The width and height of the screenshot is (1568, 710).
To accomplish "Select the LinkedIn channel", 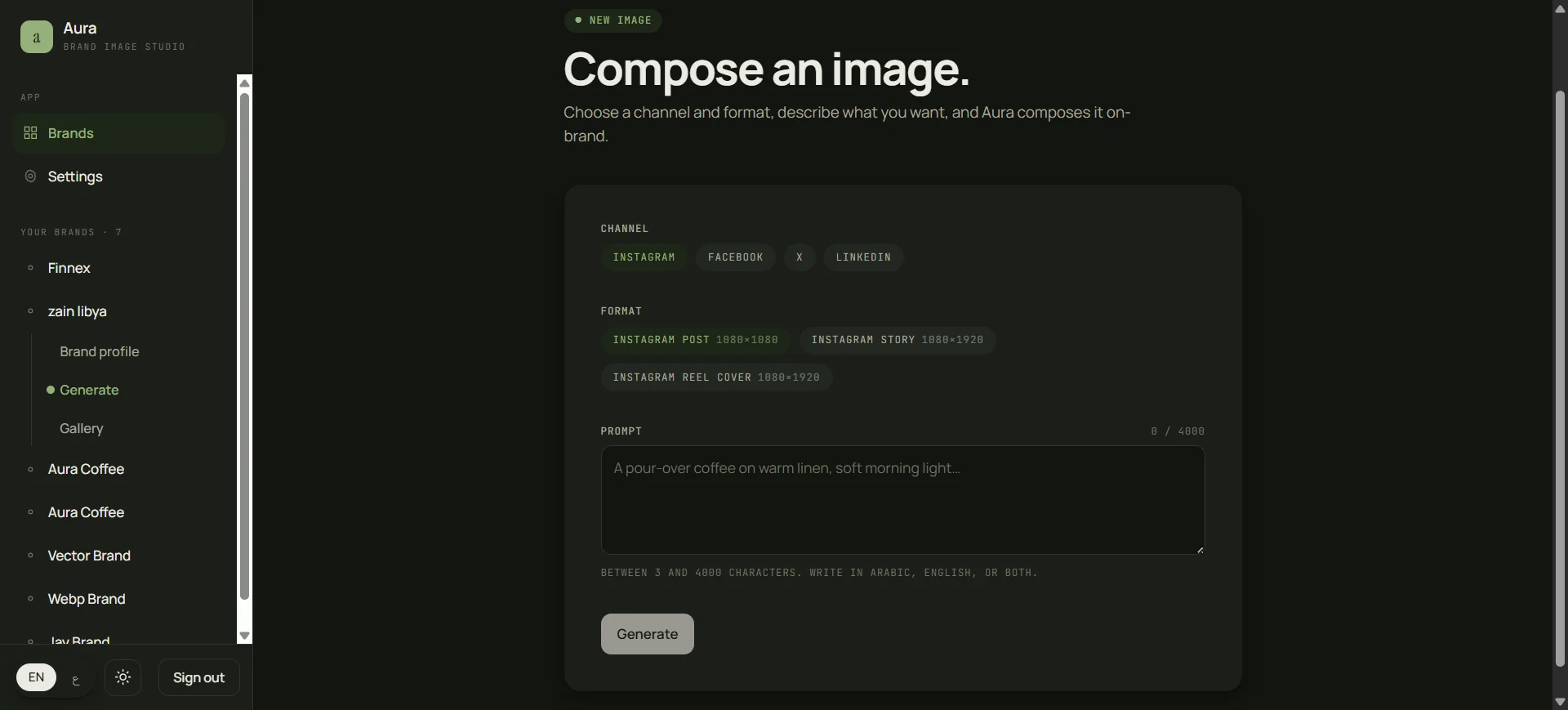I will point(863,257).
